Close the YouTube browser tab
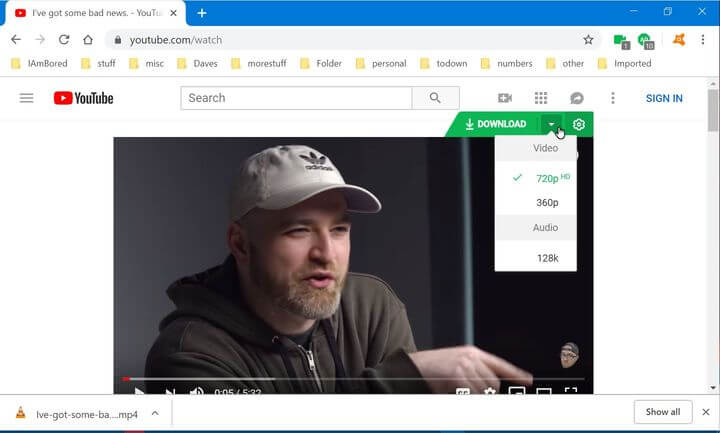Image resolution: width=720 pixels, height=433 pixels. pyautogui.click(x=174, y=13)
